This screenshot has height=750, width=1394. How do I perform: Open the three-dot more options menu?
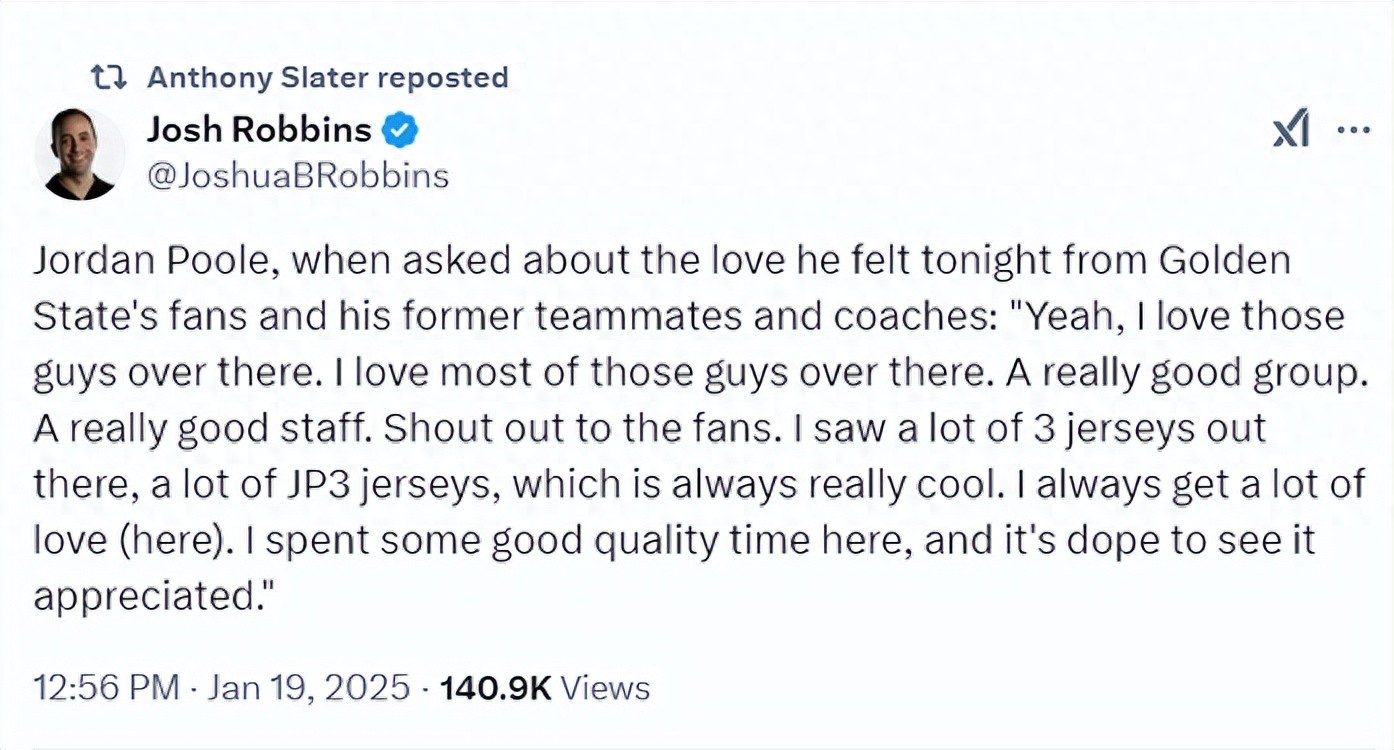pos(1353,131)
